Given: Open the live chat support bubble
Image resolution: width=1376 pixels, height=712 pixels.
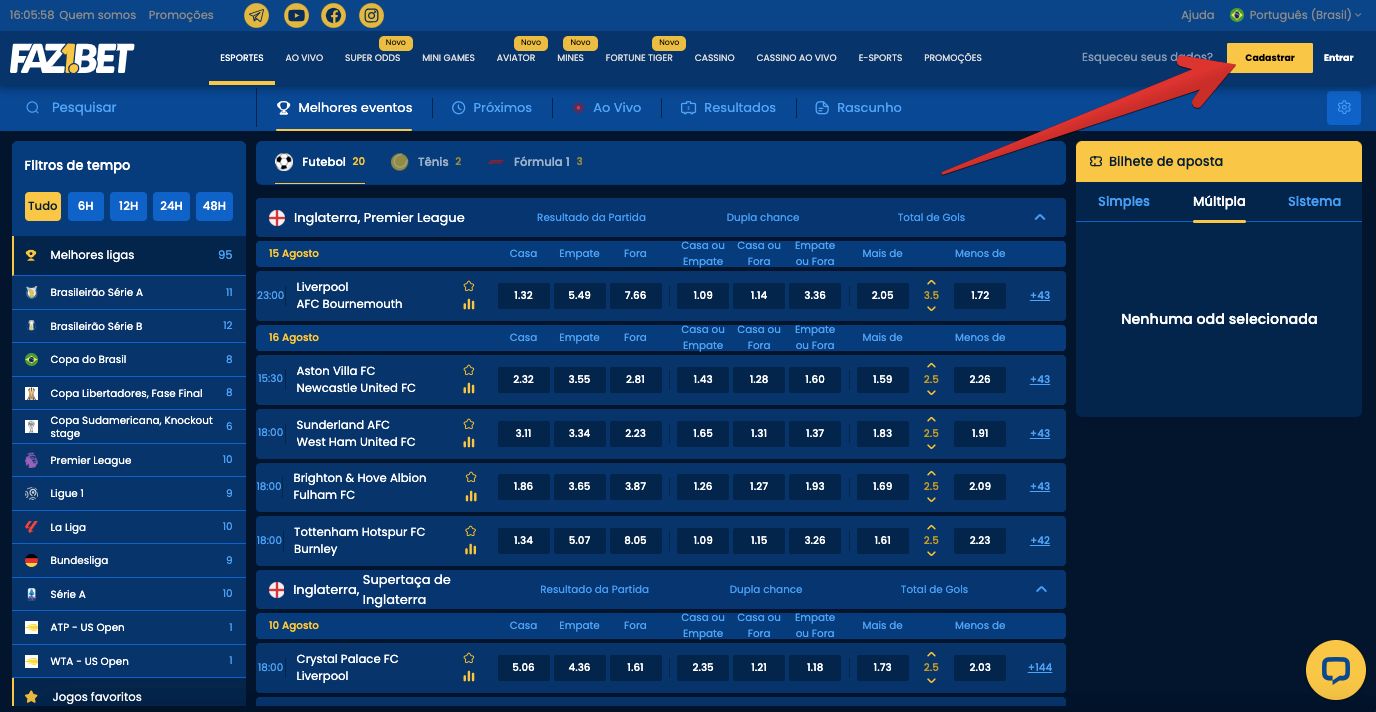Looking at the screenshot, I should click(x=1335, y=670).
